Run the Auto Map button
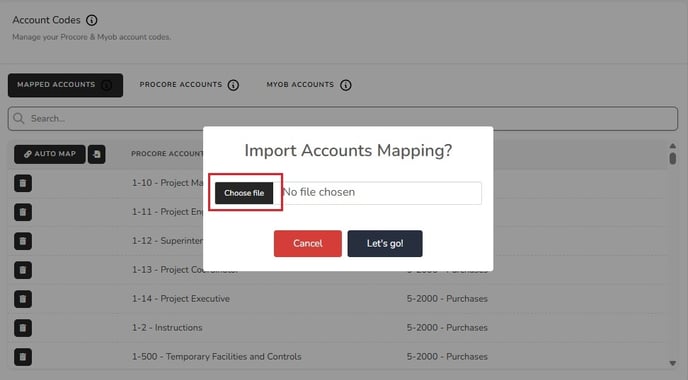Viewport: 688px width, 380px height. point(50,154)
